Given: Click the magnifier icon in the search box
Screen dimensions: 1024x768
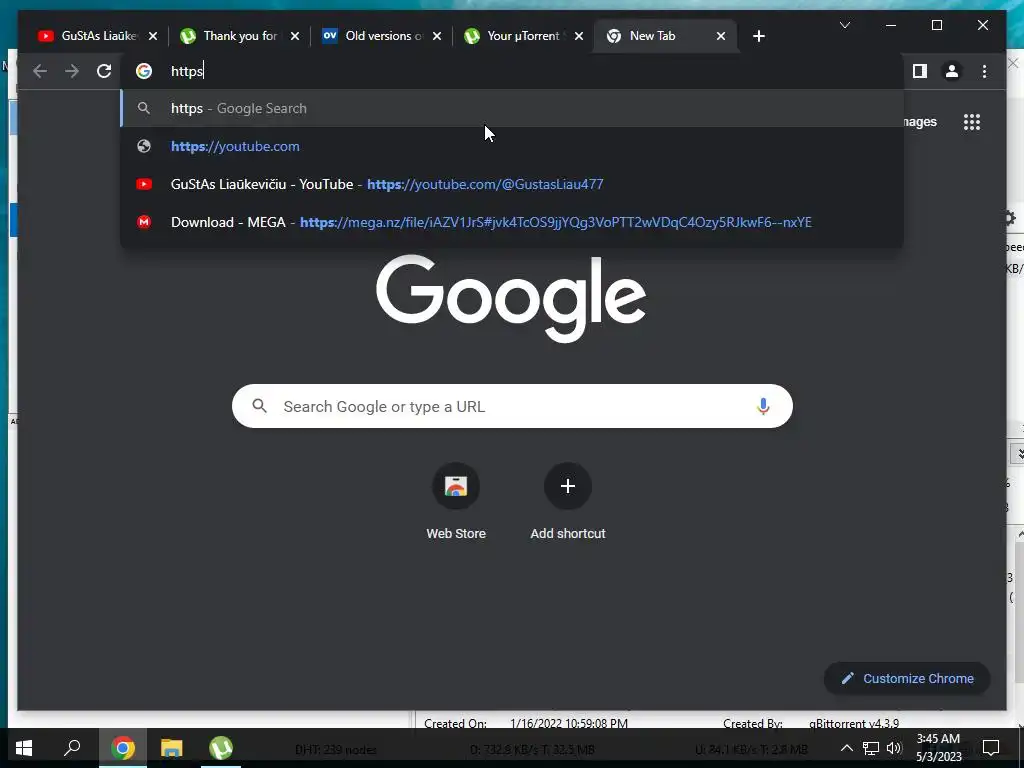Looking at the screenshot, I should point(259,406).
